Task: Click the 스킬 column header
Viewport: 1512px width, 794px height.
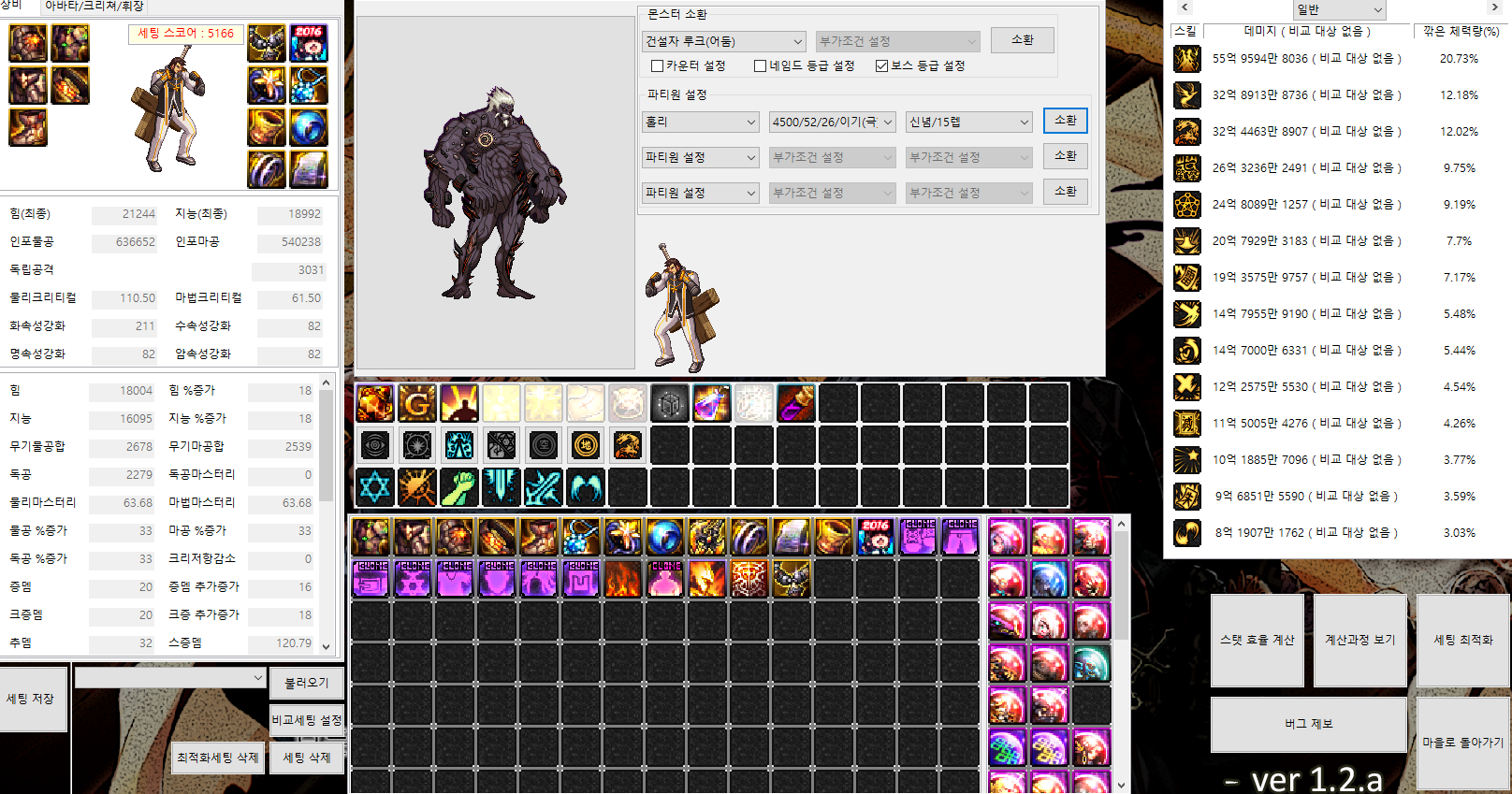Action: 1185,31
